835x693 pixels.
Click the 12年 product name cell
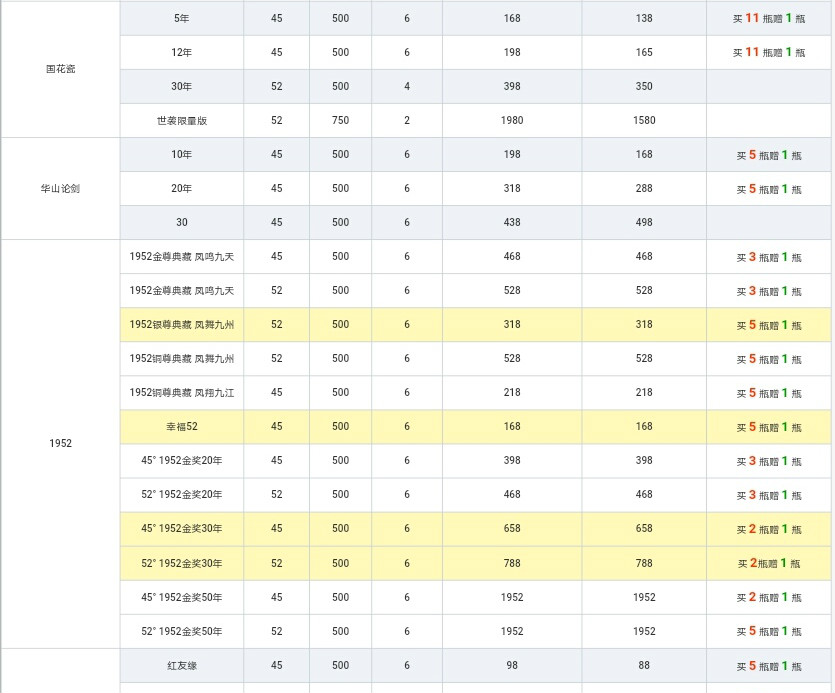(x=182, y=52)
